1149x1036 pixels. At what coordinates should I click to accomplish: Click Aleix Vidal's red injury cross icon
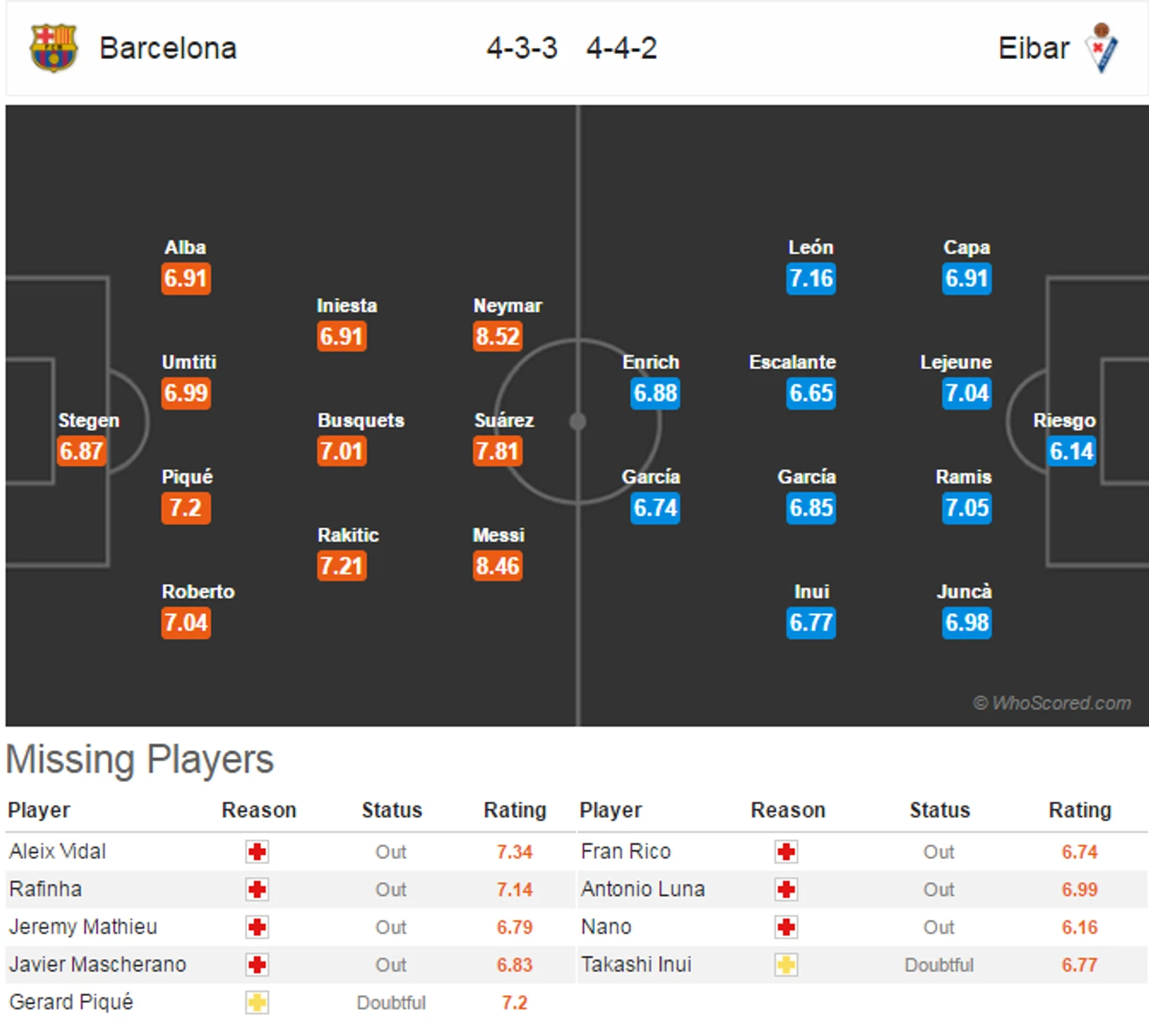257,852
